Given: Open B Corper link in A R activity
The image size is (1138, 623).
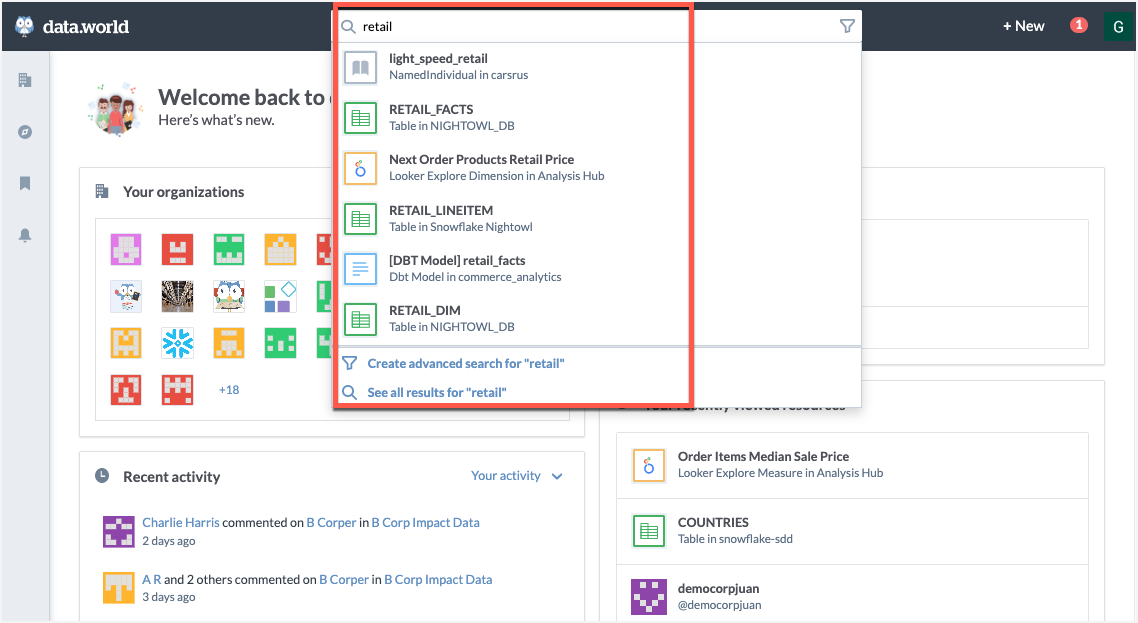Looking at the screenshot, I should click(x=344, y=579).
